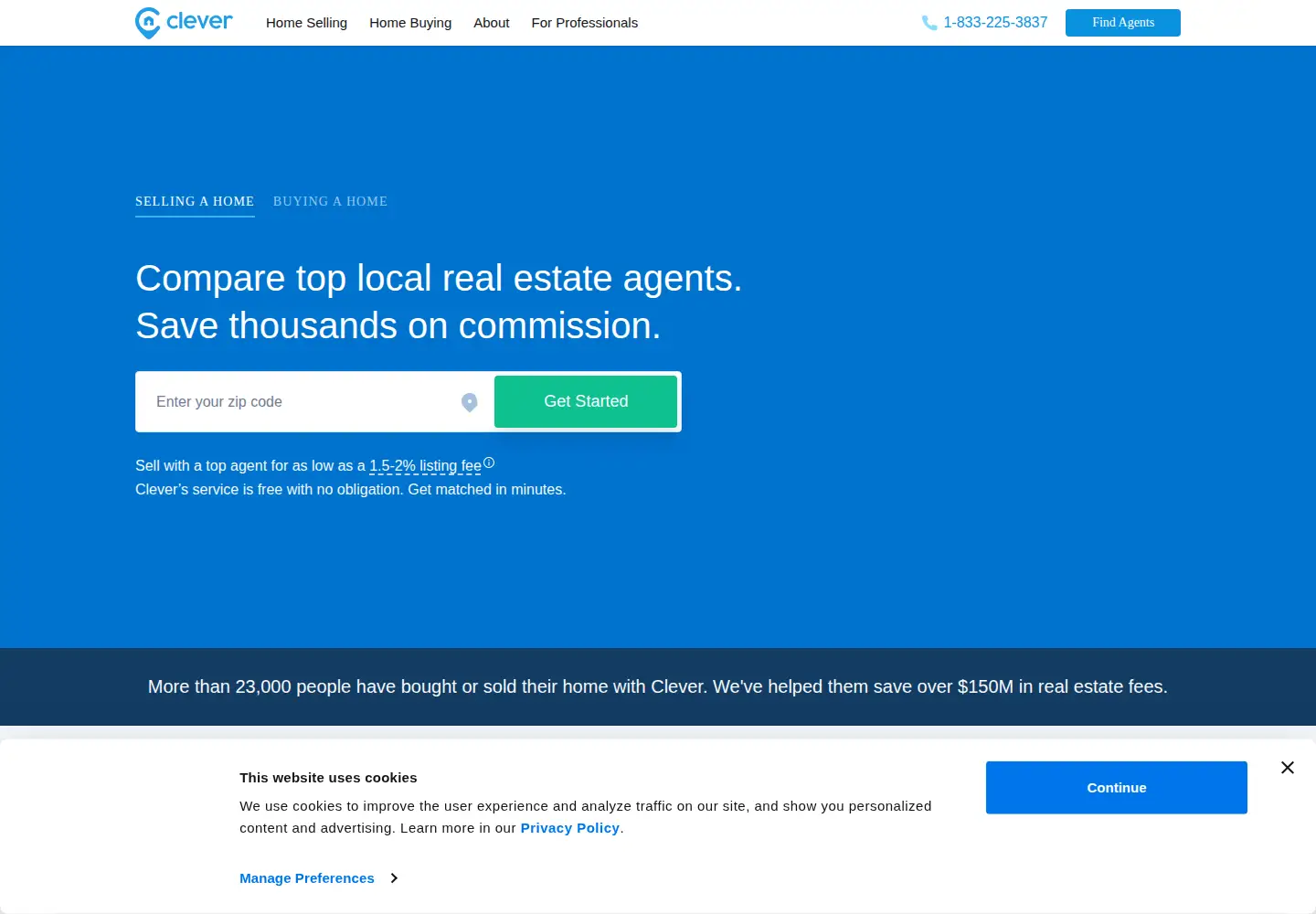
Task: Open the Privacy Policy link
Action: click(x=570, y=828)
